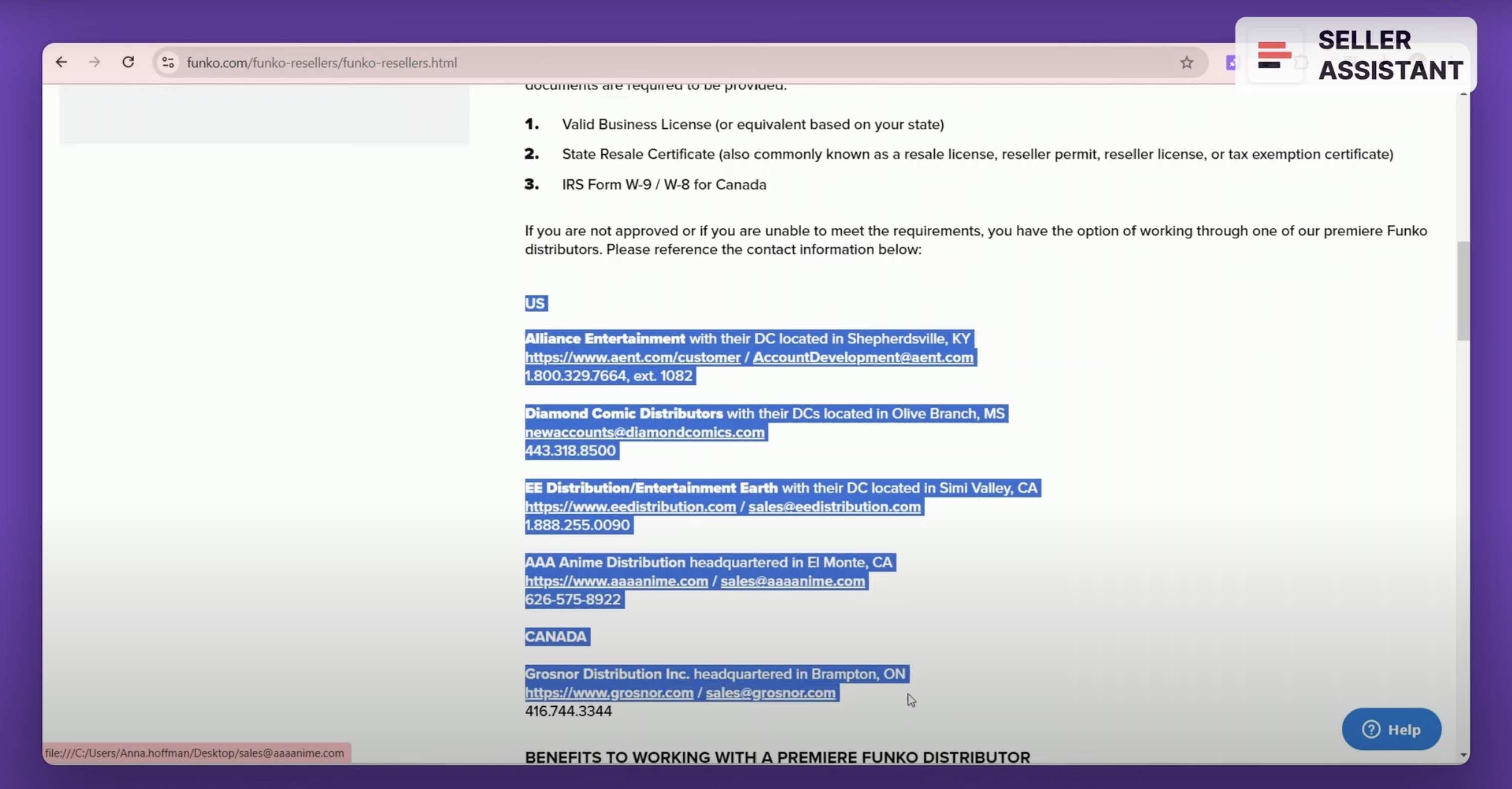Open the site information icon in address bar
Screen dimensions: 1512x789
point(168,62)
